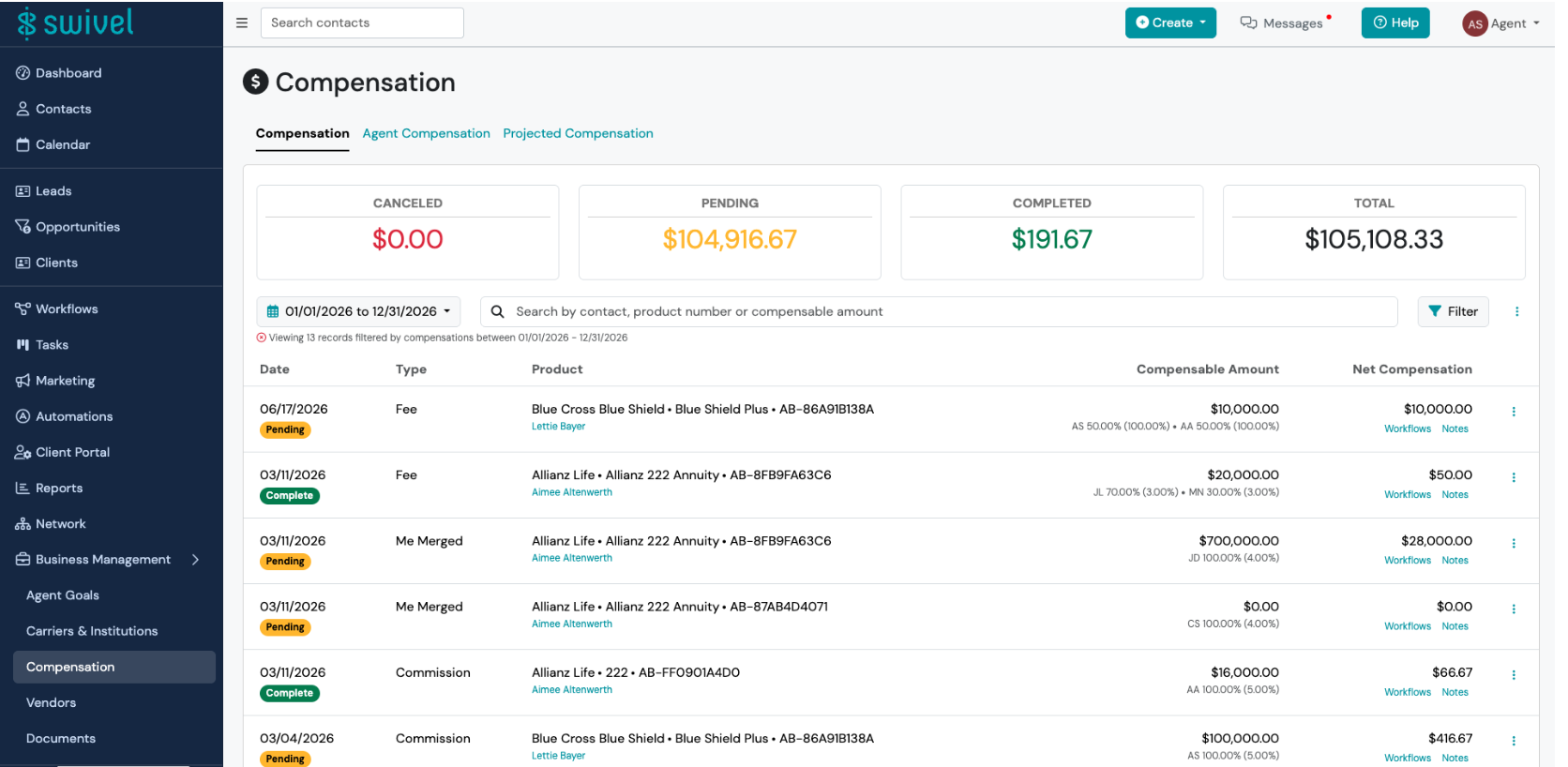Go to Calendar in the sidebar
Viewport: 1568px width, 767px height.
point(53,144)
